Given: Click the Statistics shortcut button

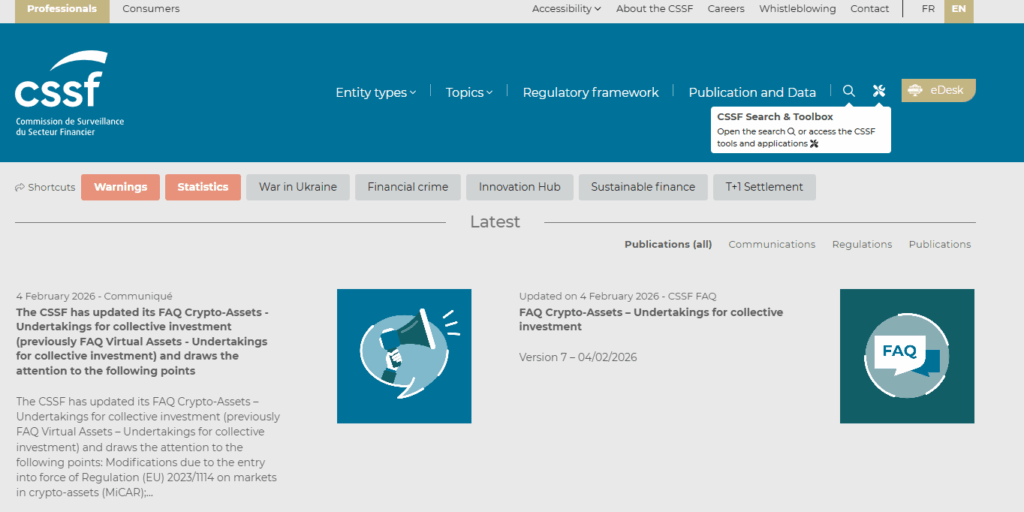Looking at the screenshot, I should [203, 187].
